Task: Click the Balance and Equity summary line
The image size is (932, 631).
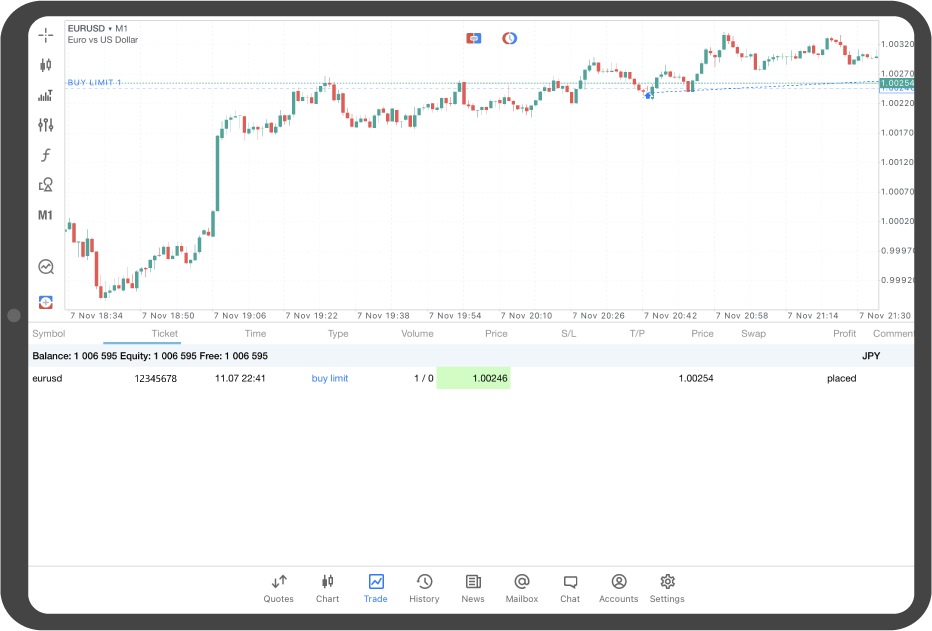Action: (x=150, y=356)
